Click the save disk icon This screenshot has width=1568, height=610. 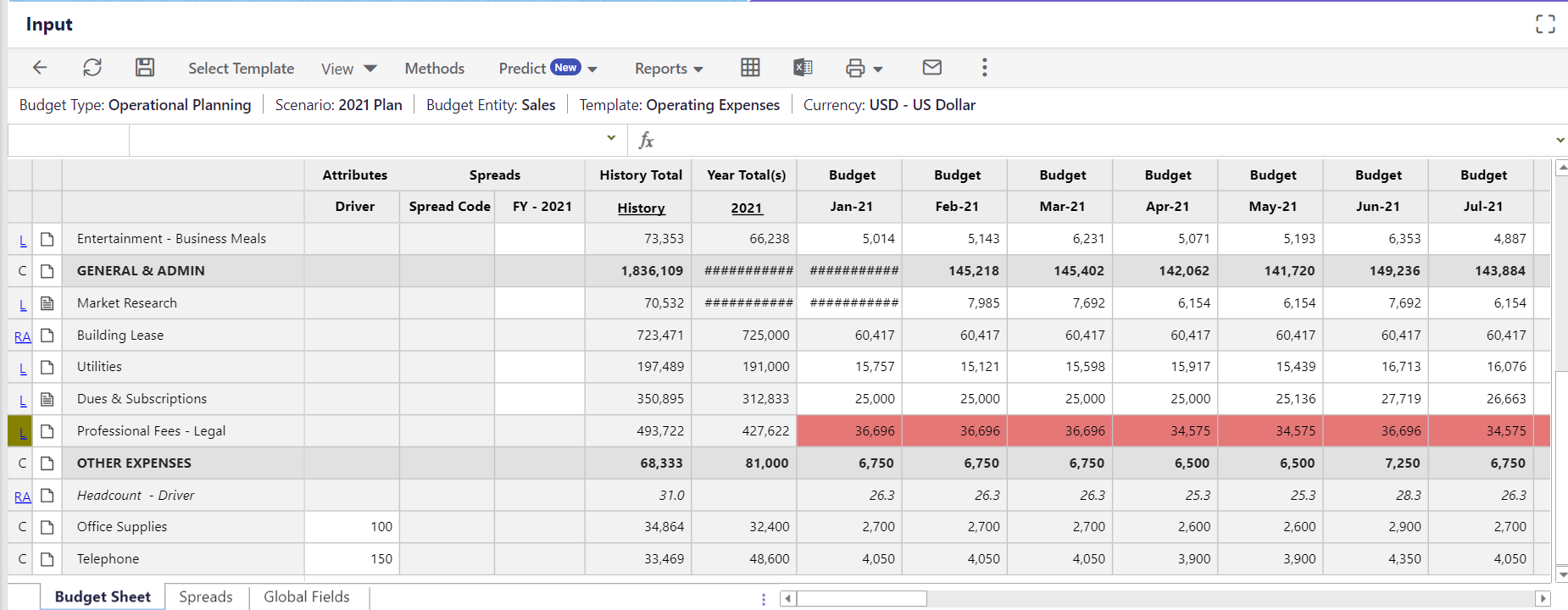coord(145,68)
